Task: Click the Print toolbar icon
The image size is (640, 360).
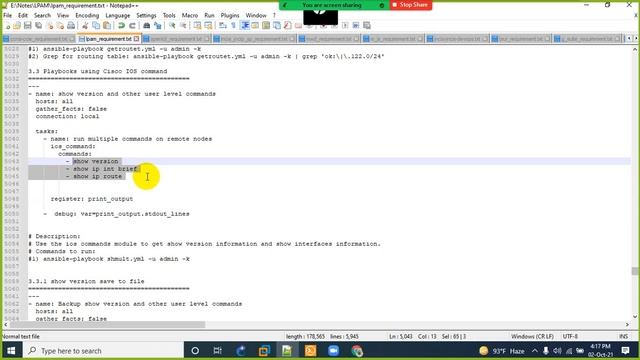Action: [71, 26]
